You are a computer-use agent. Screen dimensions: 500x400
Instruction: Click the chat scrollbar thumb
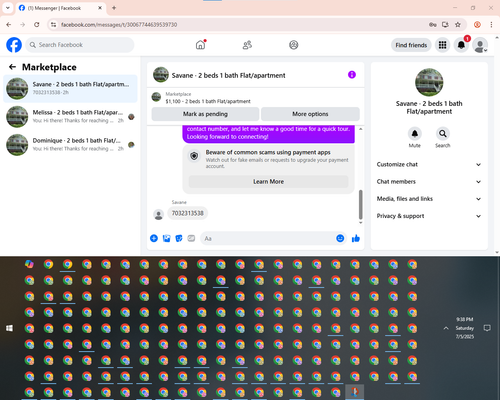[360, 204]
